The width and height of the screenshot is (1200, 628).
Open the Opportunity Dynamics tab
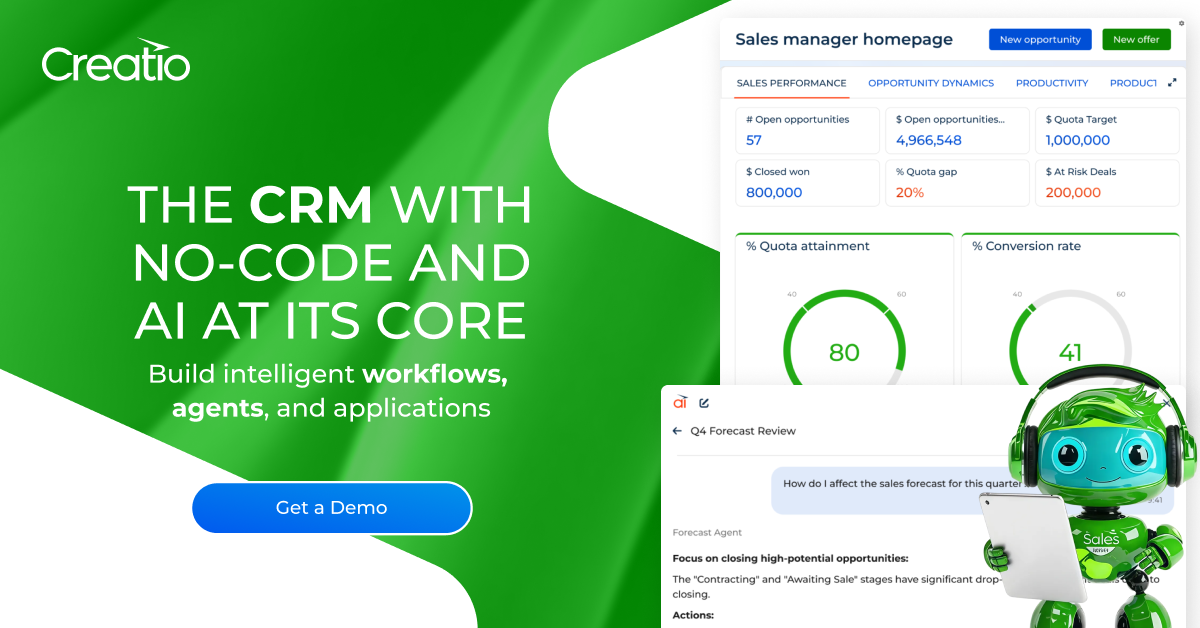(x=931, y=83)
